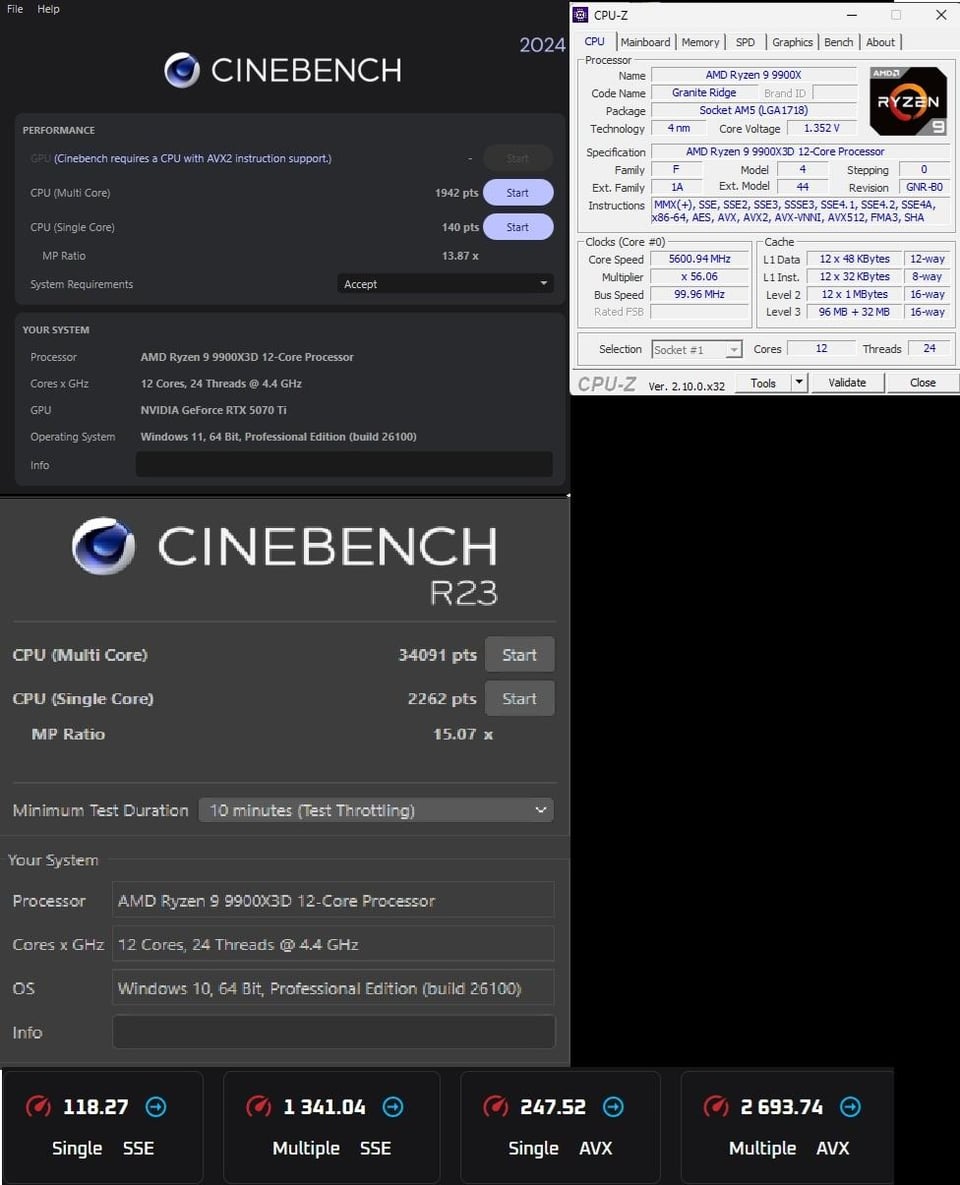The height and width of the screenshot is (1185, 960).
Task: Click the 'GNR-B0' revision value in CPU-Z
Action: [x=924, y=187]
